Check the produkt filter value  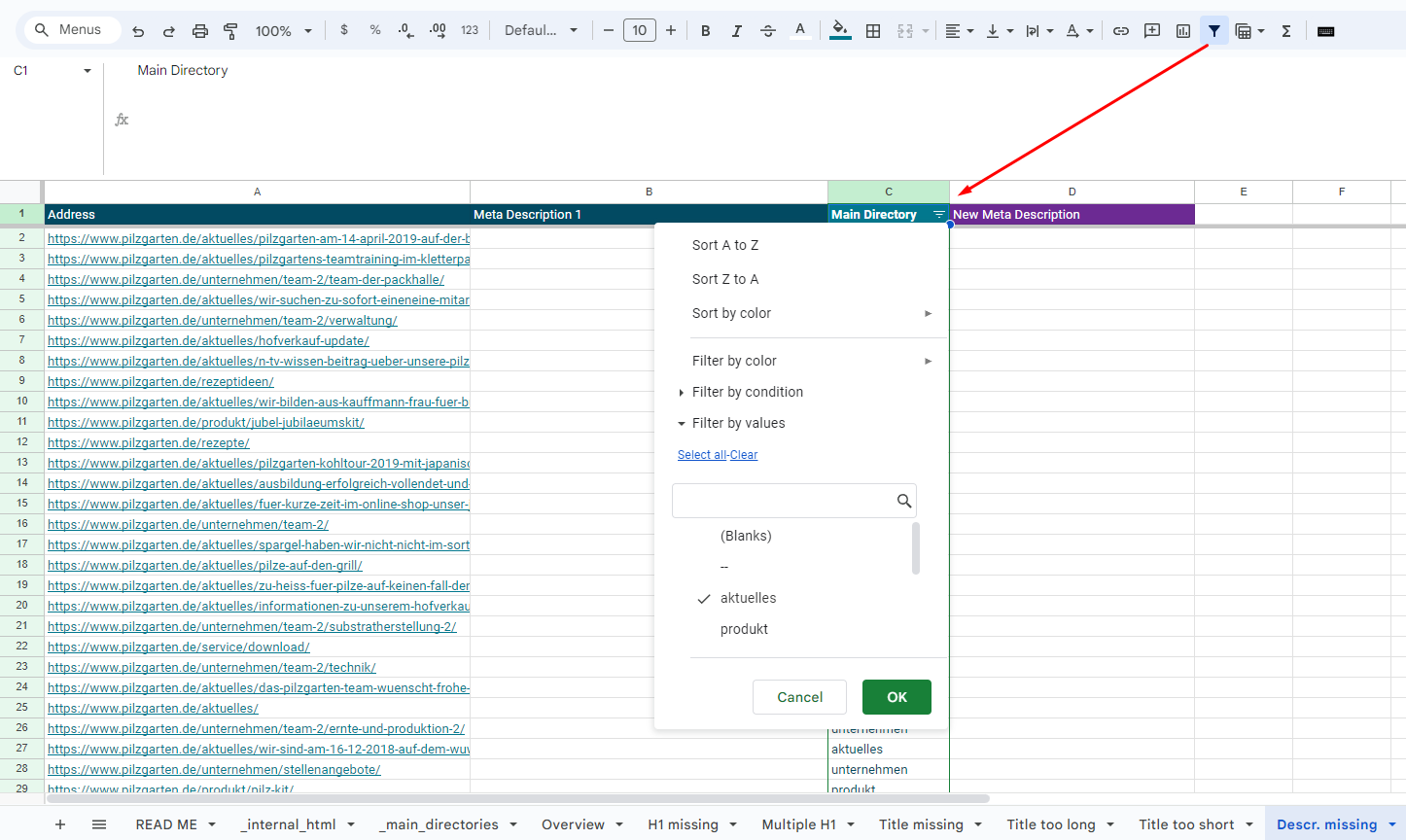click(x=744, y=629)
